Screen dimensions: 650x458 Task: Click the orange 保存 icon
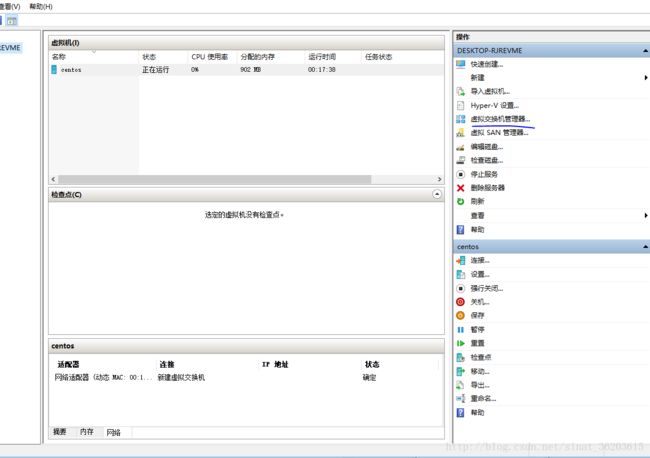tap(461, 315)
